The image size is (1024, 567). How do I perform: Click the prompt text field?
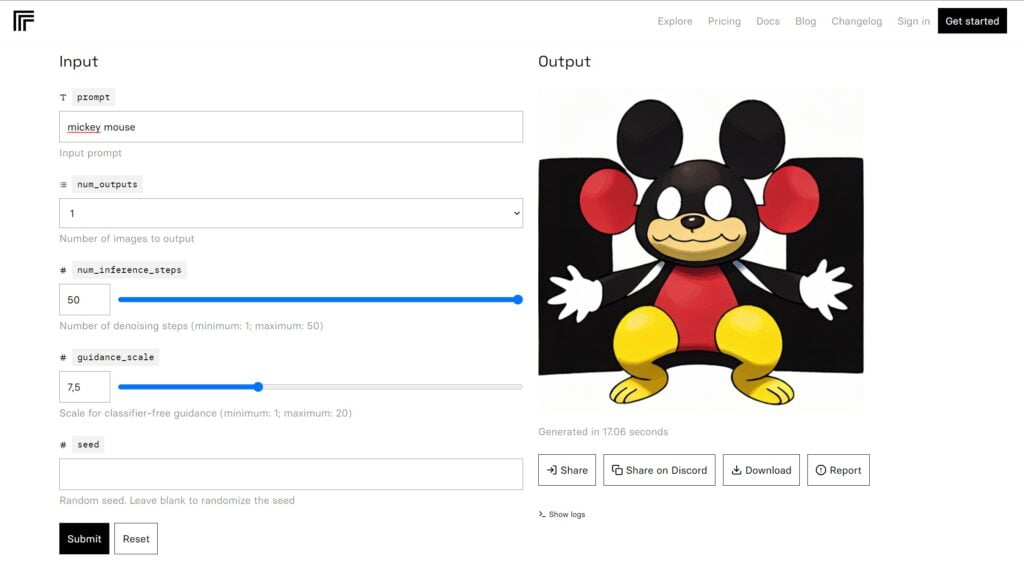pyautogui.click(x=291, y=127)
